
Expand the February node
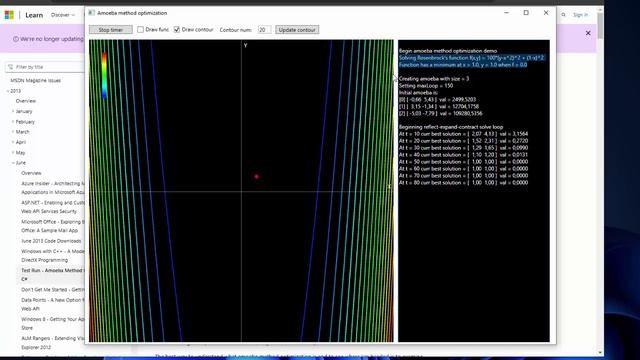point(13,122)
